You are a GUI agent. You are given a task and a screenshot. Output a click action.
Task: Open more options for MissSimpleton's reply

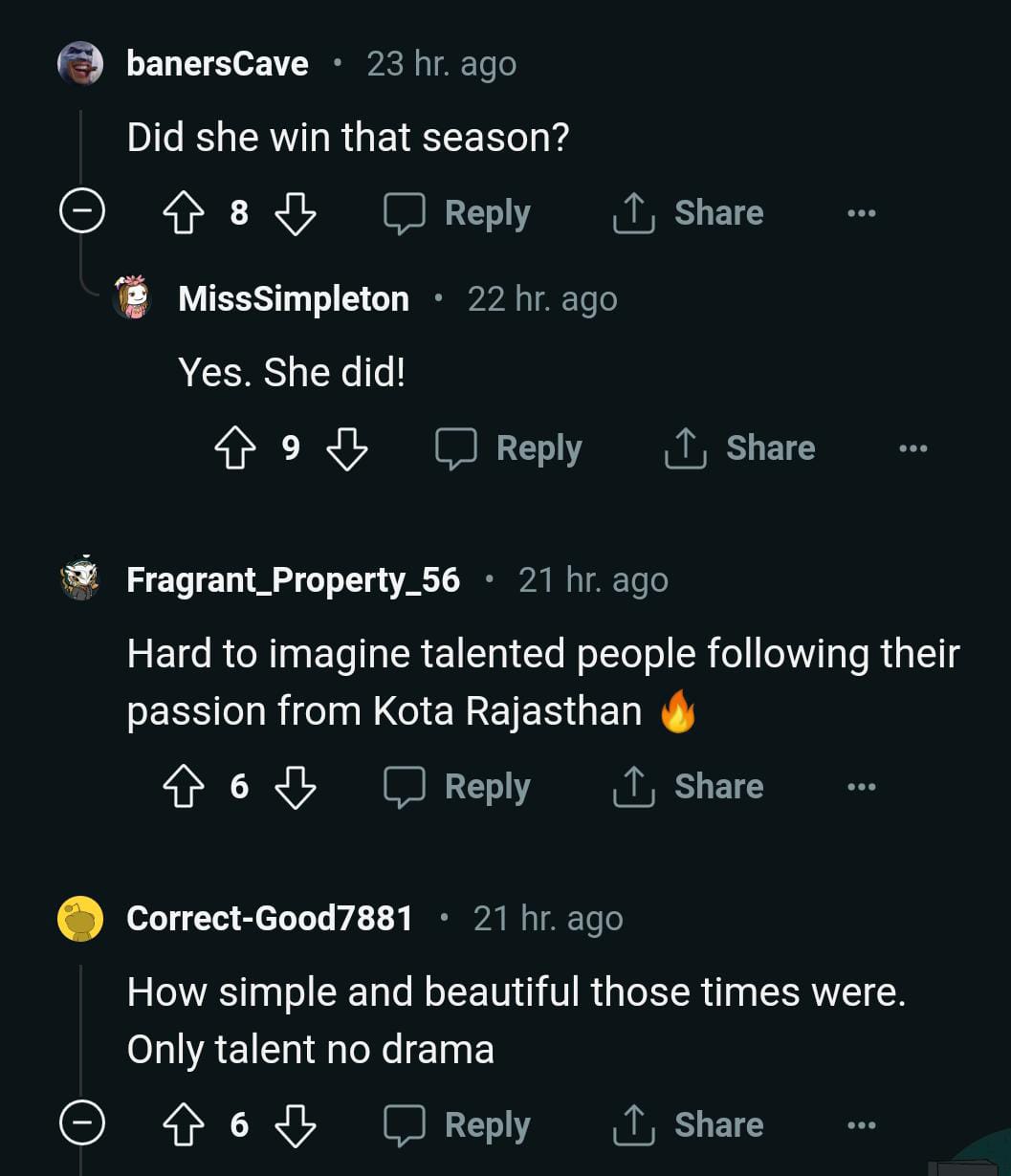point(912,448)
